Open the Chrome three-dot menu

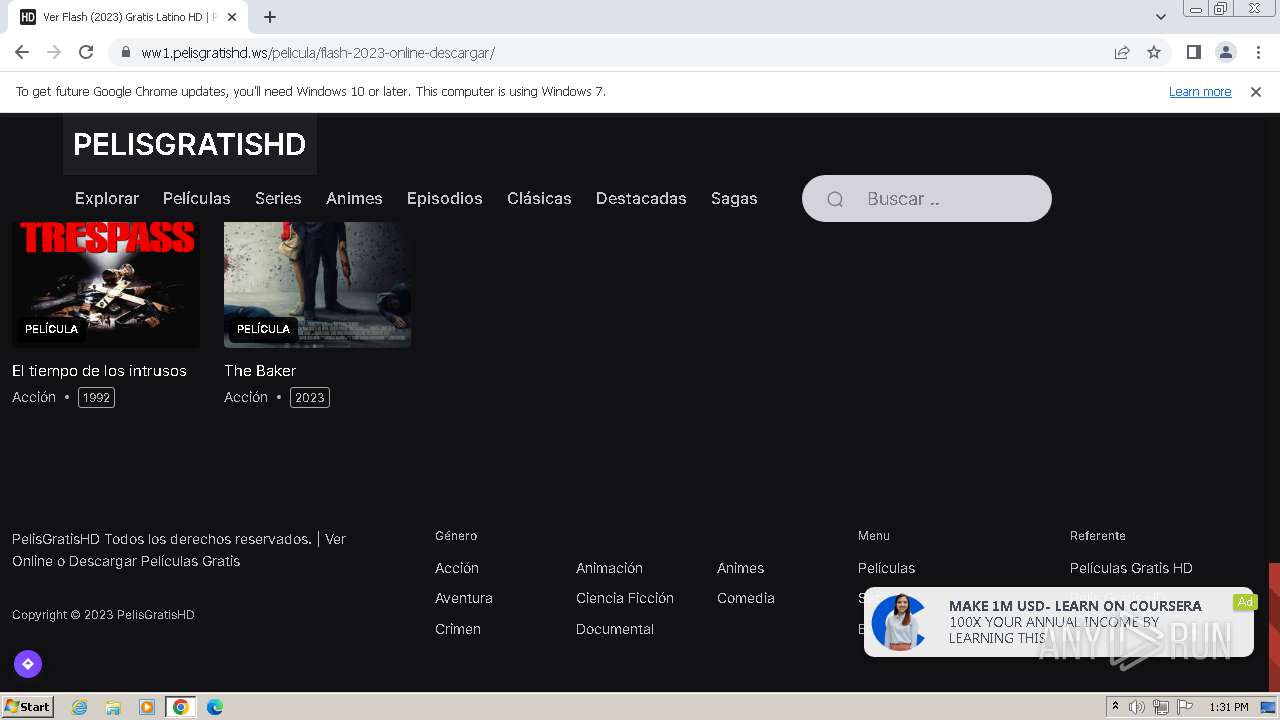(x=1257, y=52)
